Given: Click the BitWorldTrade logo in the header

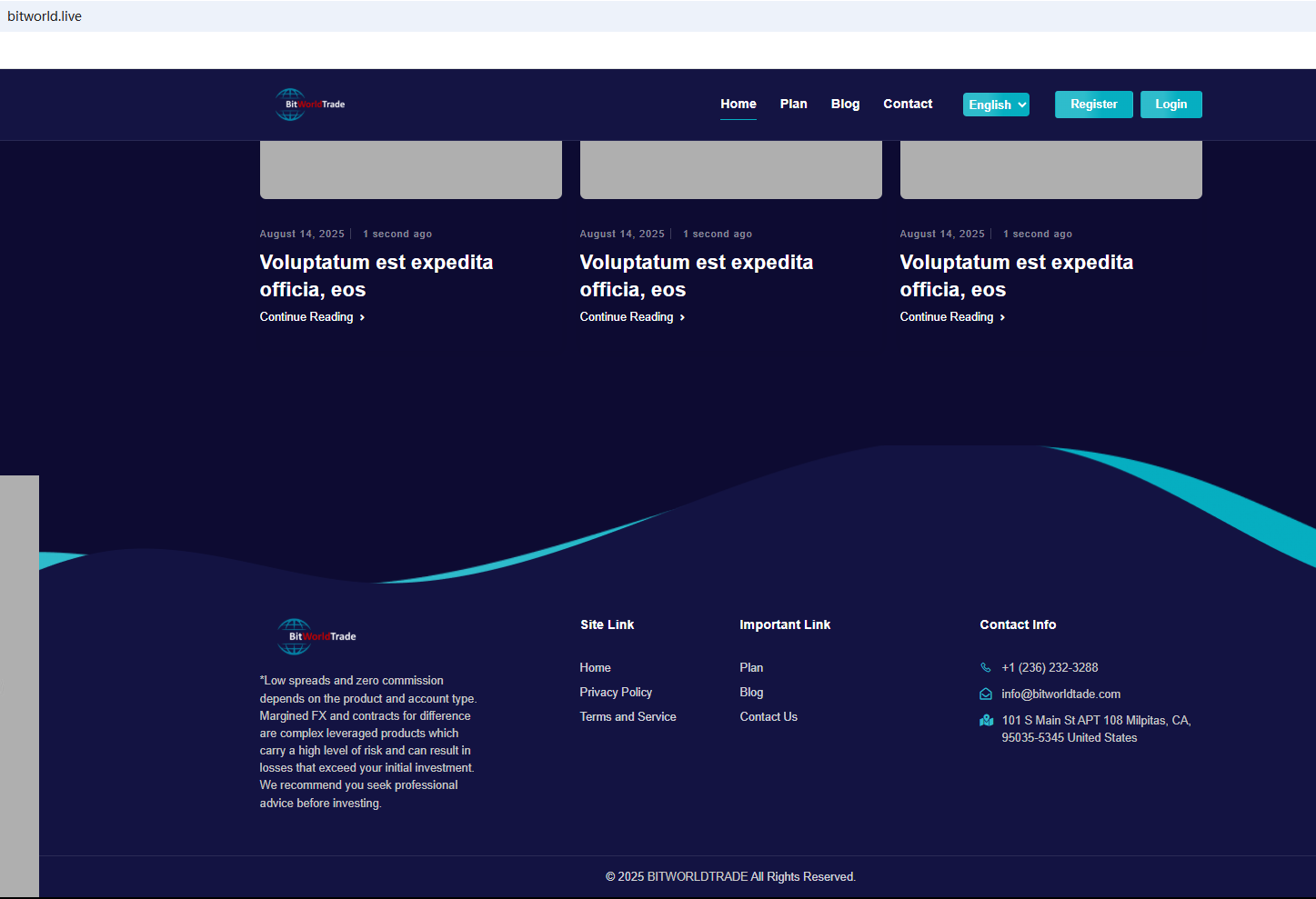Looking at the screenshot, I should [x=309, y=105].
